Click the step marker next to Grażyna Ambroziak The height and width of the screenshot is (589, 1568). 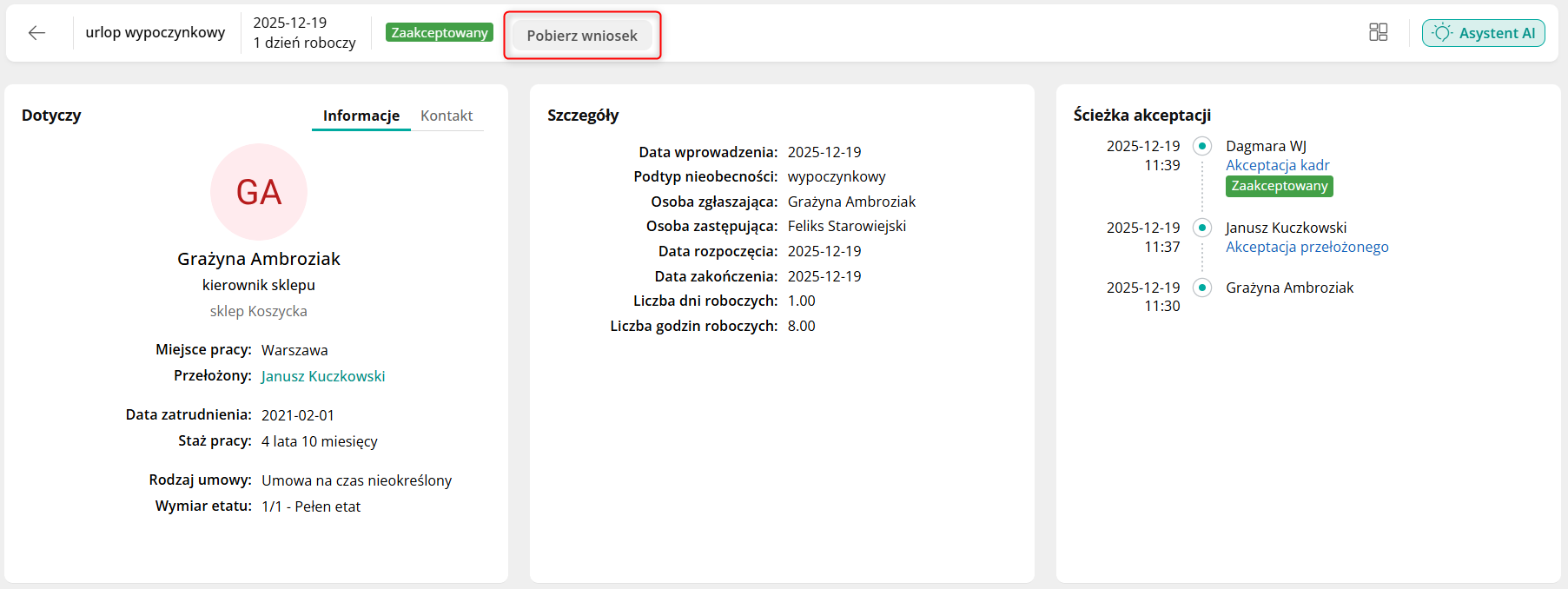pyautogui.click(x=1202, y=288)
